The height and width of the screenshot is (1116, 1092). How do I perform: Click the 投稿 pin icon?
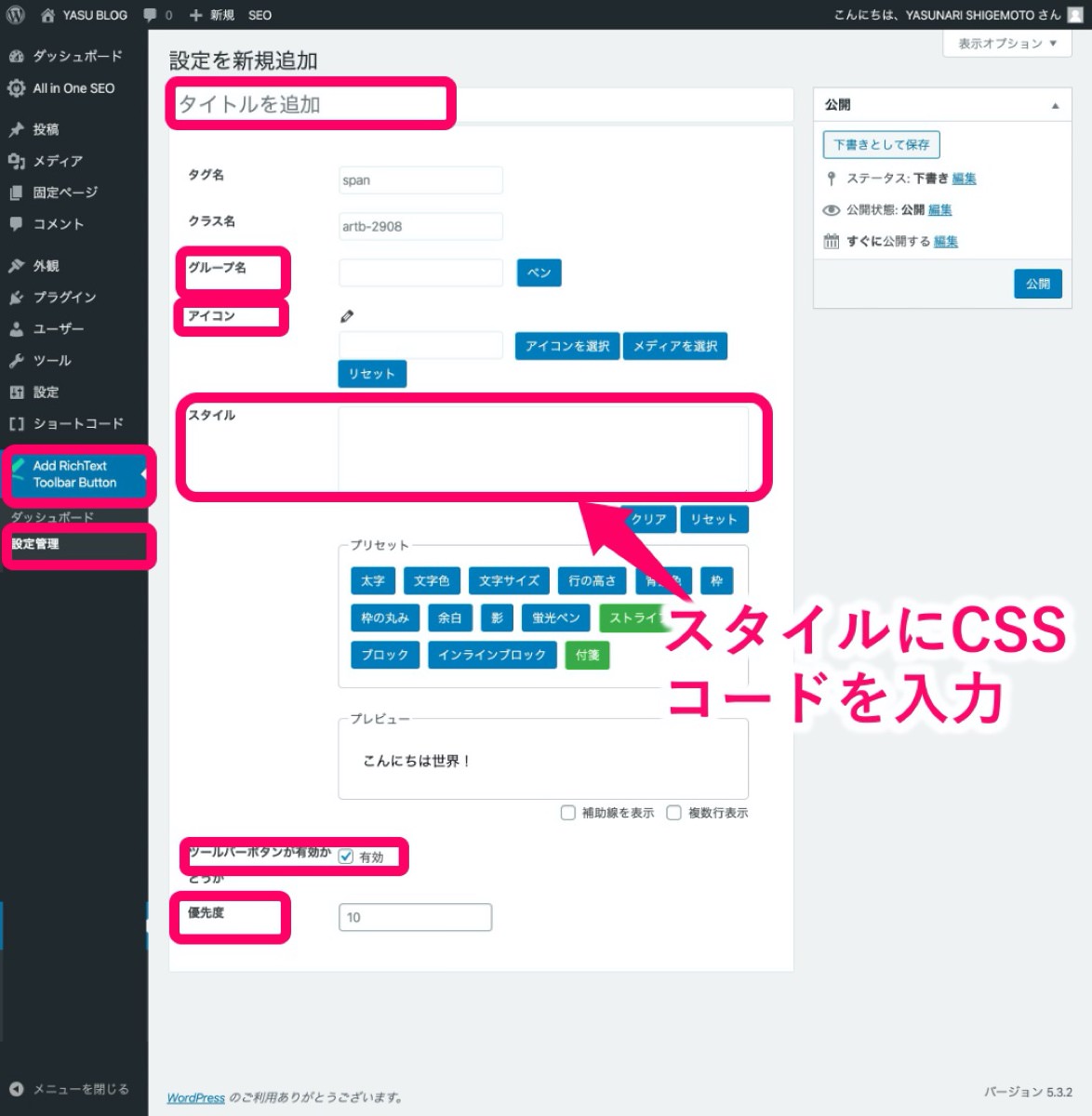(16, 129)
